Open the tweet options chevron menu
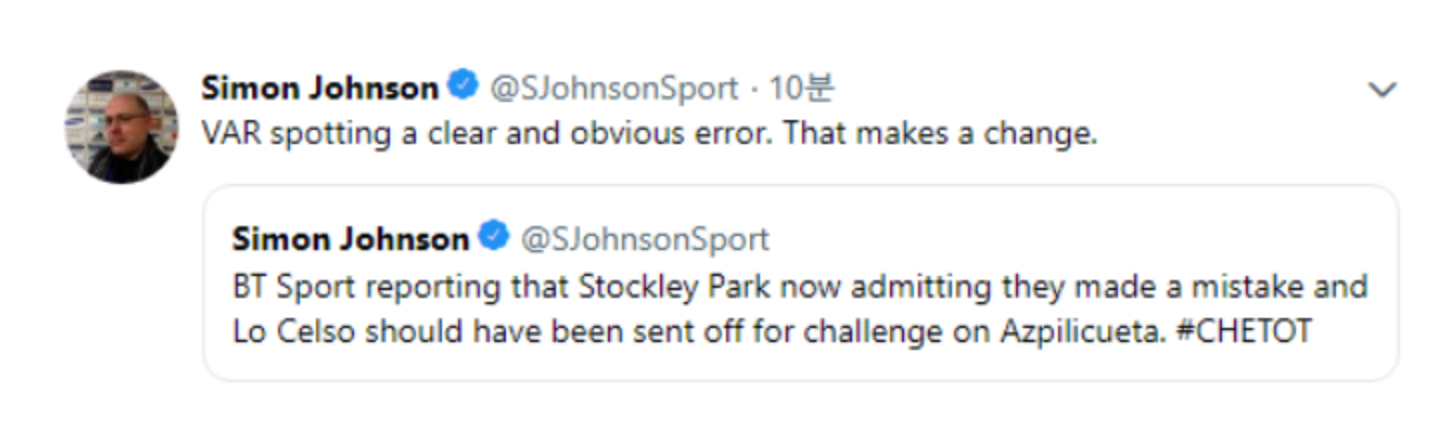The width and height of the screenshot is (1432, 442). (1381, 91)
